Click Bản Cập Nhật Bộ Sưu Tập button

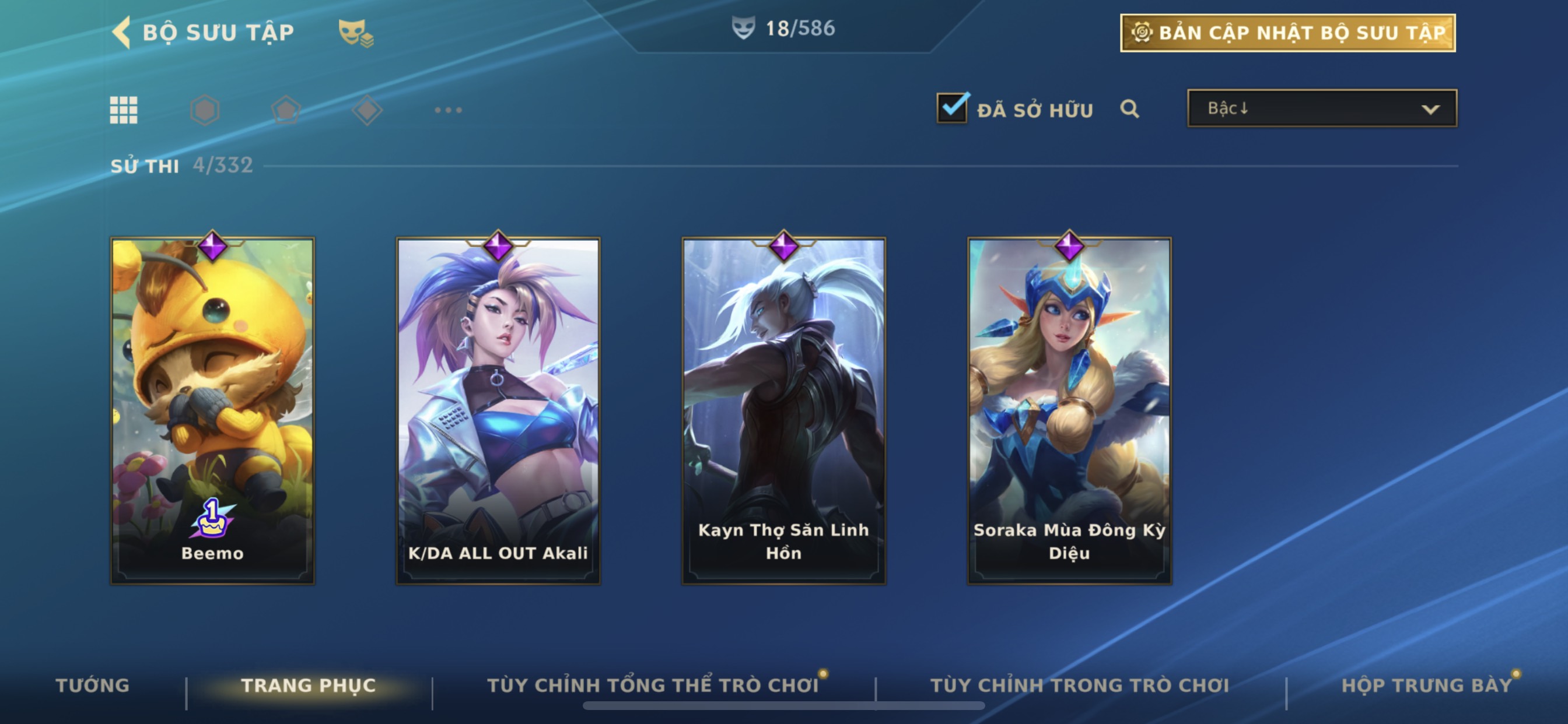click(x=1288, y=33)
